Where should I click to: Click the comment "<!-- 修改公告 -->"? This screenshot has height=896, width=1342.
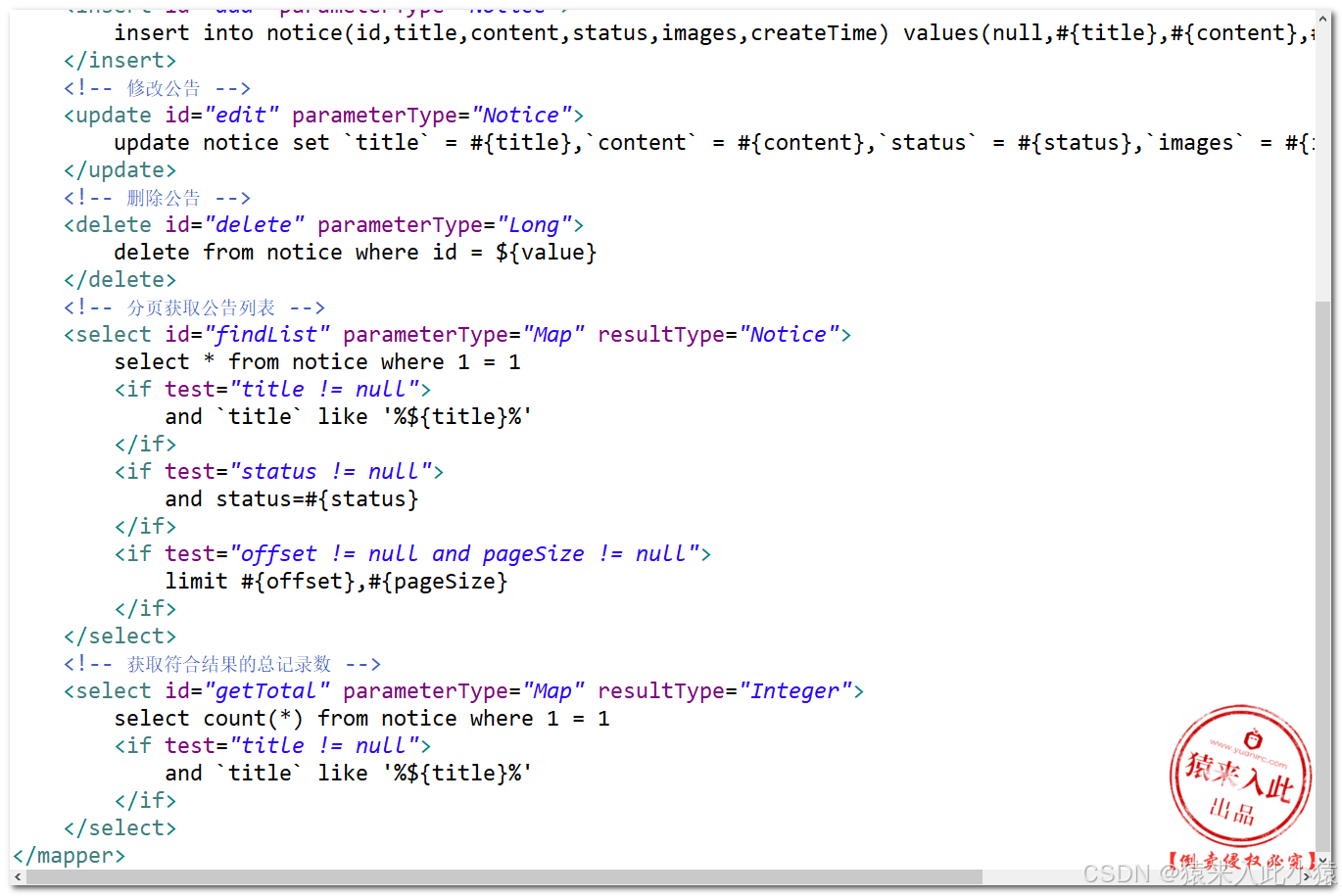[x=158, y=88]
